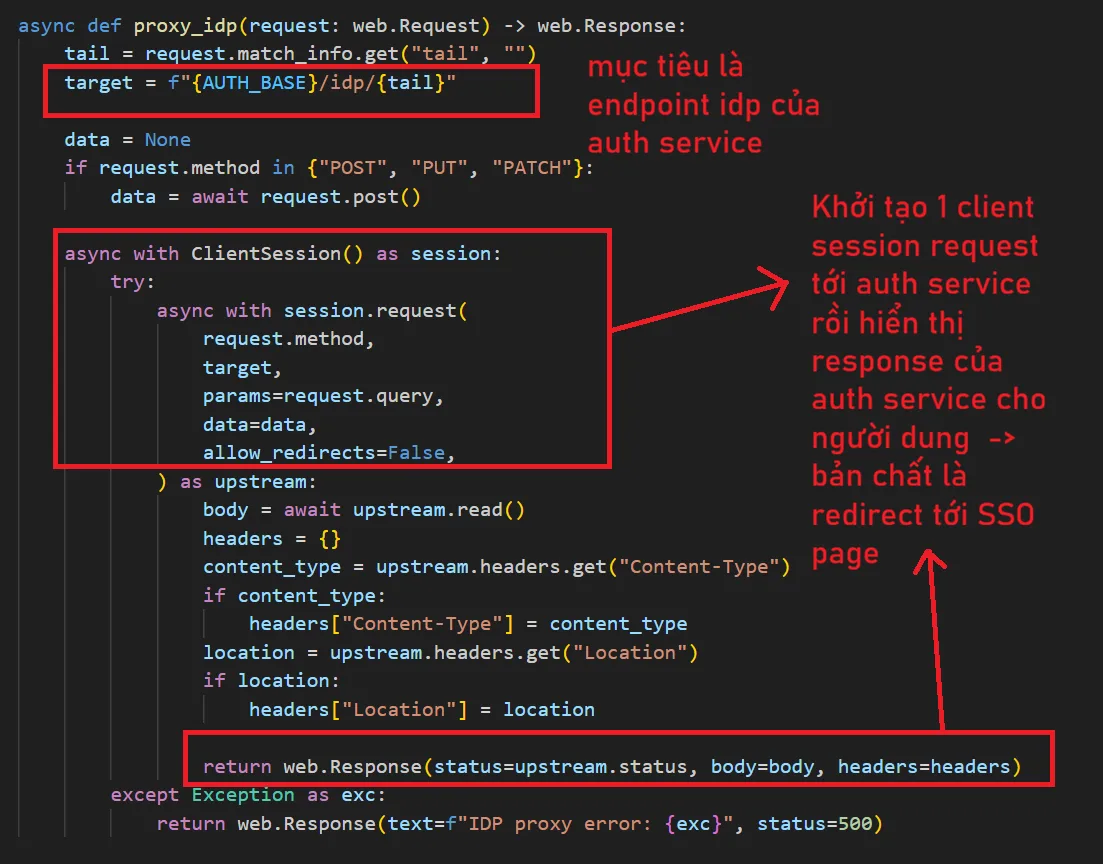Click the 'headers = {}' line
The image size is (1103, 865).
click(x=272, y=539)
